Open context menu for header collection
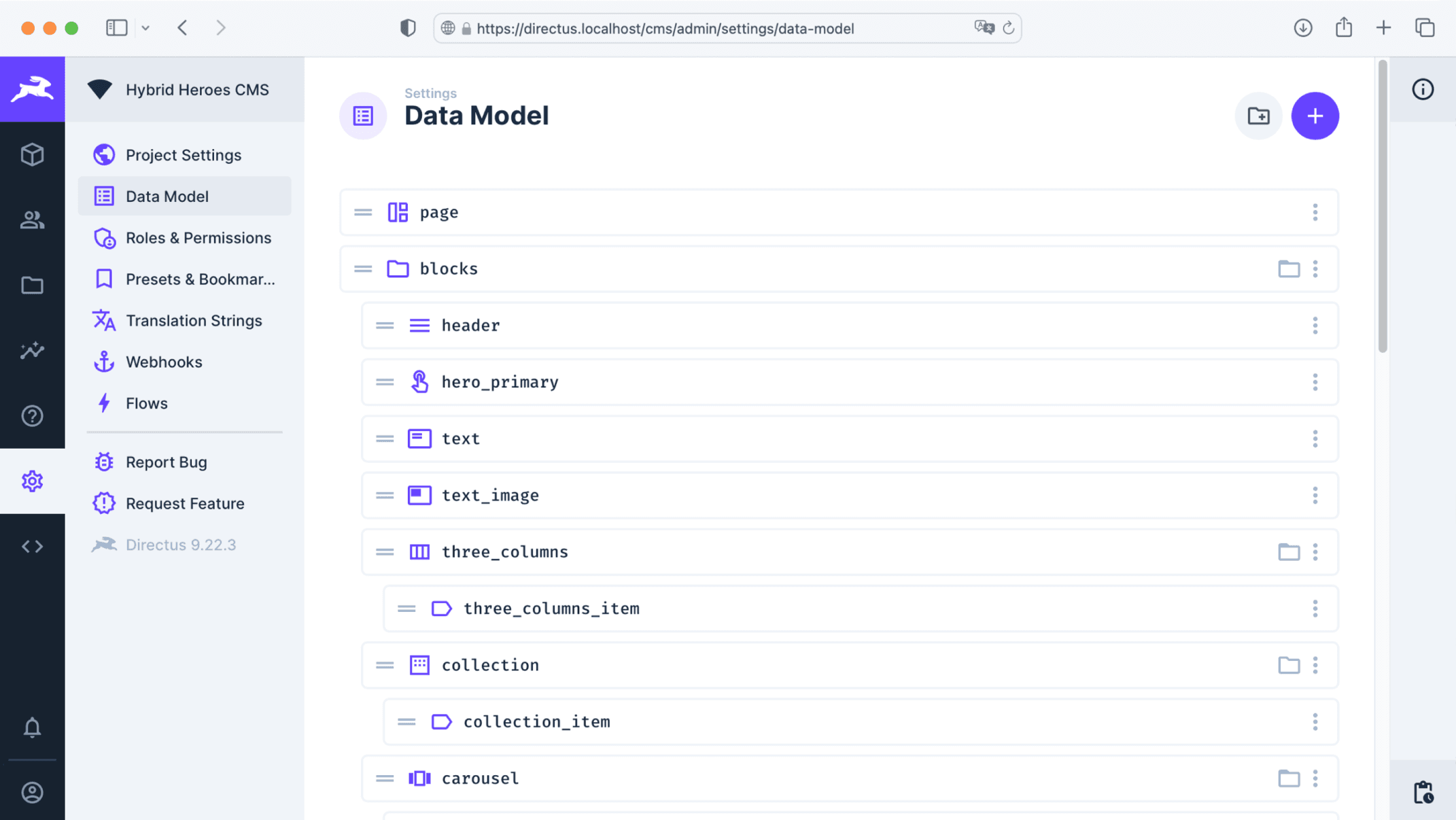Screen dimensions: 1456x820 (1316, 325)
